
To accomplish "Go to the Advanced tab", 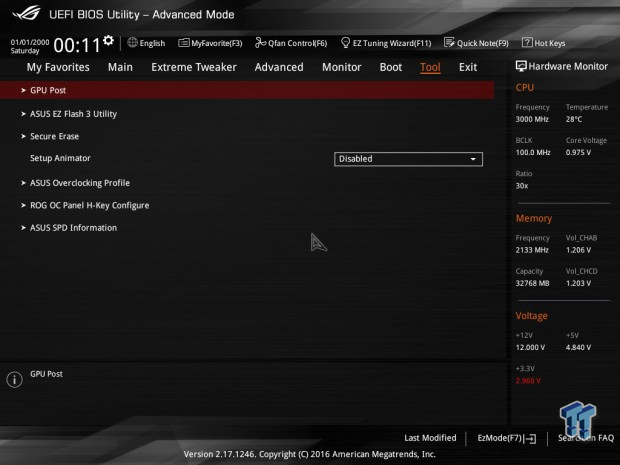I will [x=279, y=67].
